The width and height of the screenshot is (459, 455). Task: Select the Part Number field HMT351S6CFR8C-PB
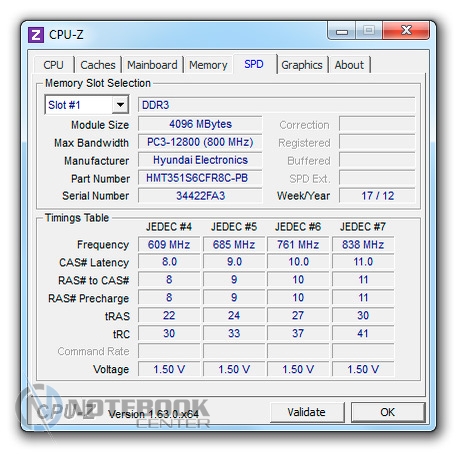[200, 178]
